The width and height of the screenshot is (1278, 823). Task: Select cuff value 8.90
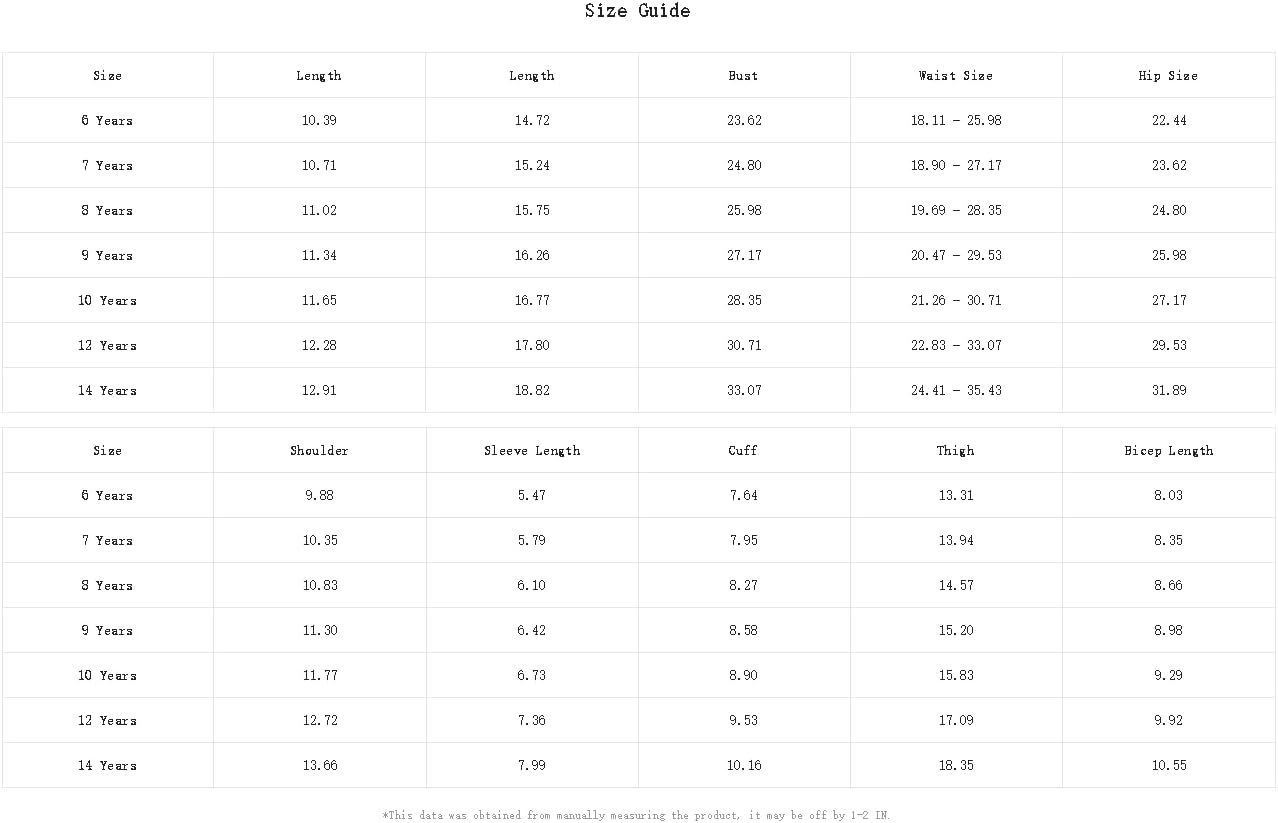(744, 676)
